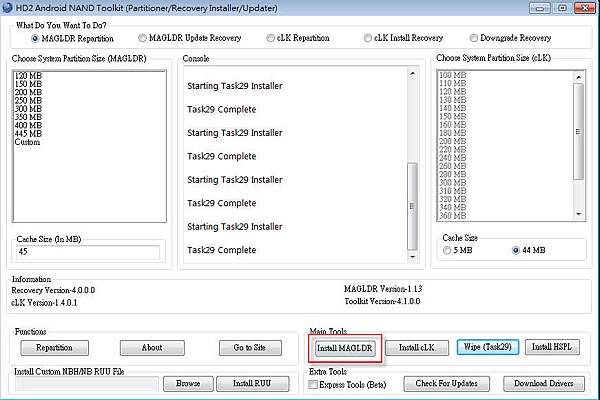Maximize the HD2 Toolkit window
The image size is (600, 400).
tap(562, 8)
